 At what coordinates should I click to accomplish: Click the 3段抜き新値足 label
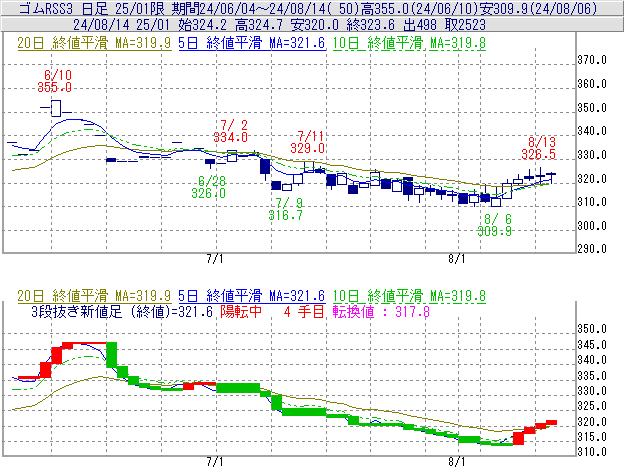pyautogui.click(x=76, y=311)
